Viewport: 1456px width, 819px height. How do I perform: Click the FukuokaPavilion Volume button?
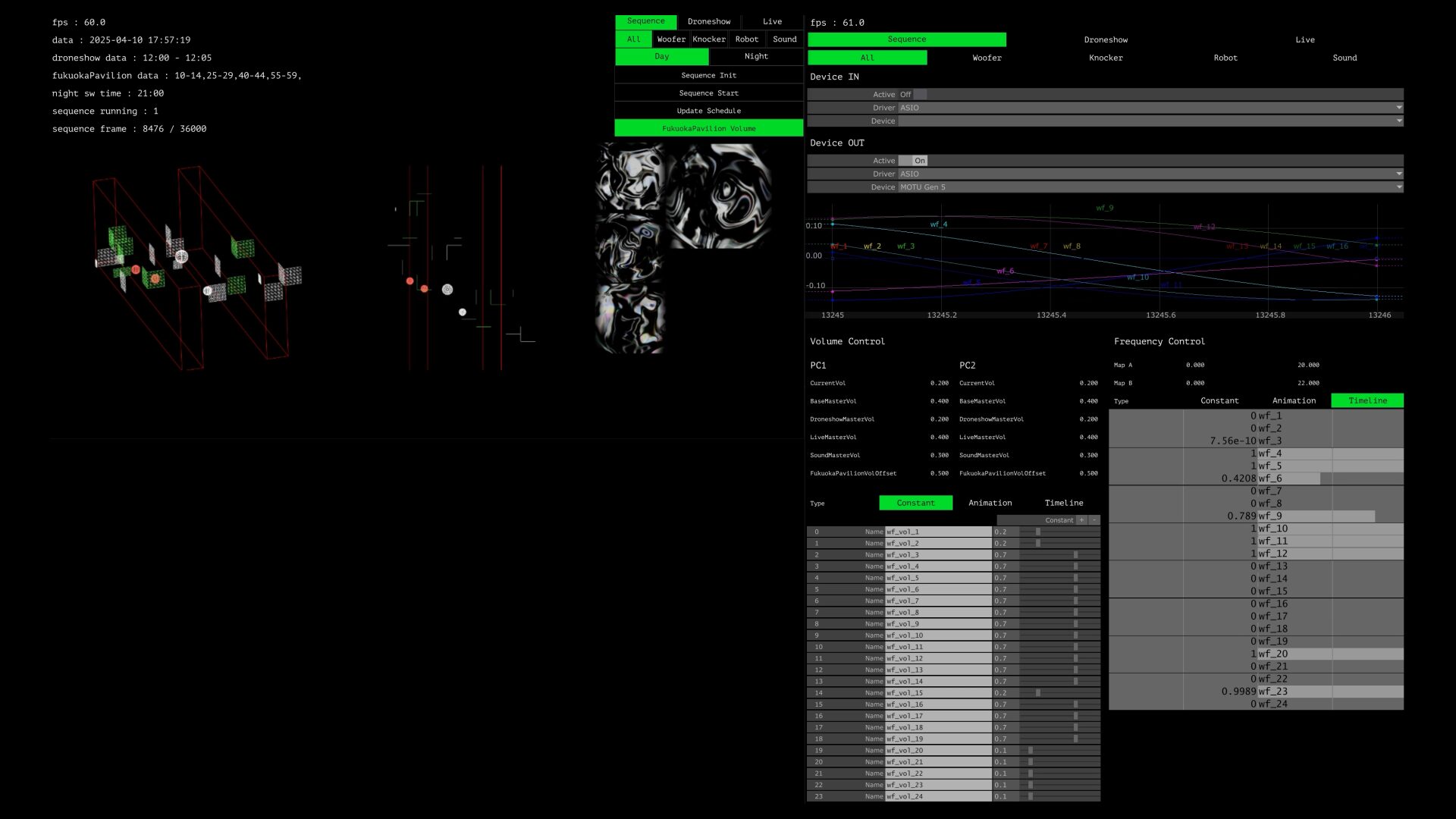point(708,129)
